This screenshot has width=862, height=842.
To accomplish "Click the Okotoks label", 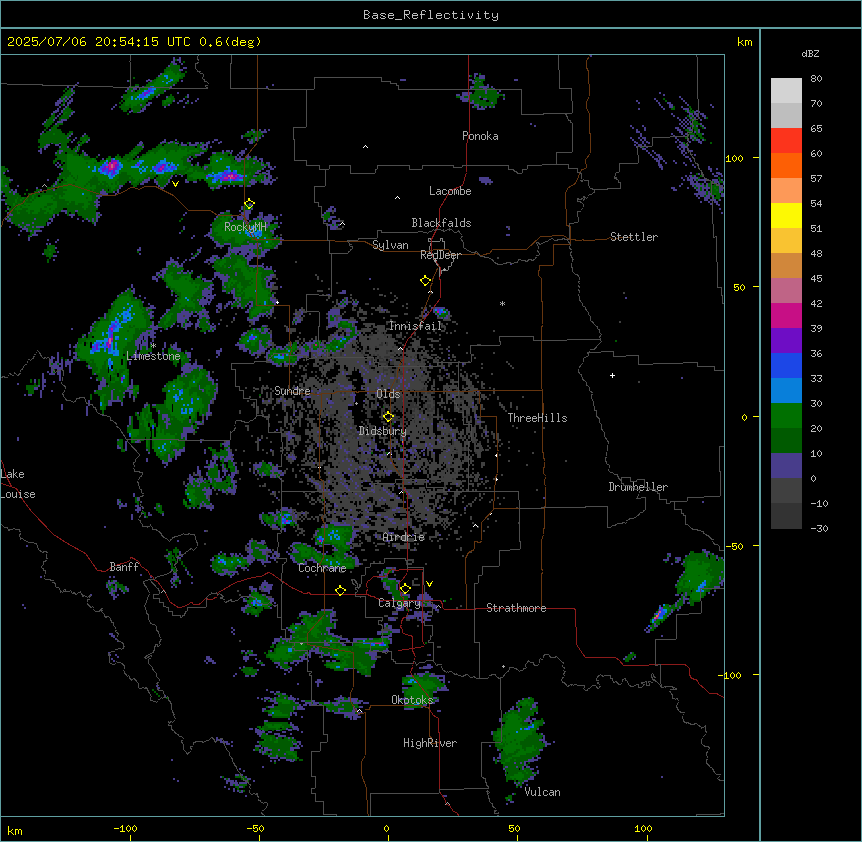I will [412, 700].
